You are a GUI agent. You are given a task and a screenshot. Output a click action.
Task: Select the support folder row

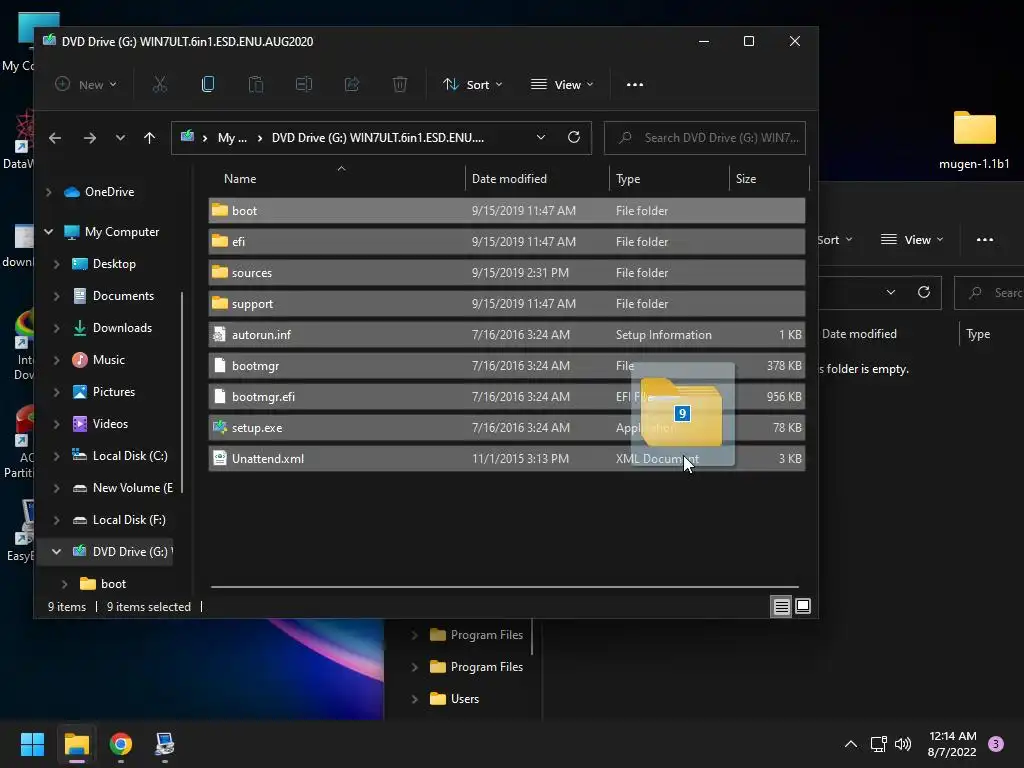[507, 304]
